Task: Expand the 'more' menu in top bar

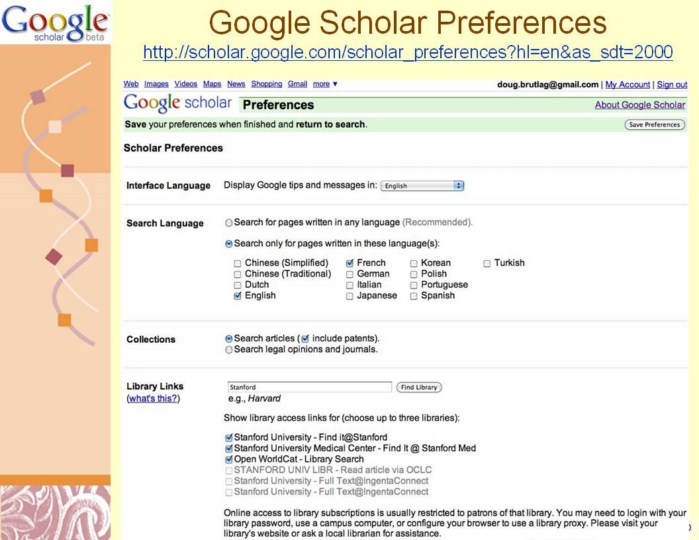Action: (x=325, y=84)
